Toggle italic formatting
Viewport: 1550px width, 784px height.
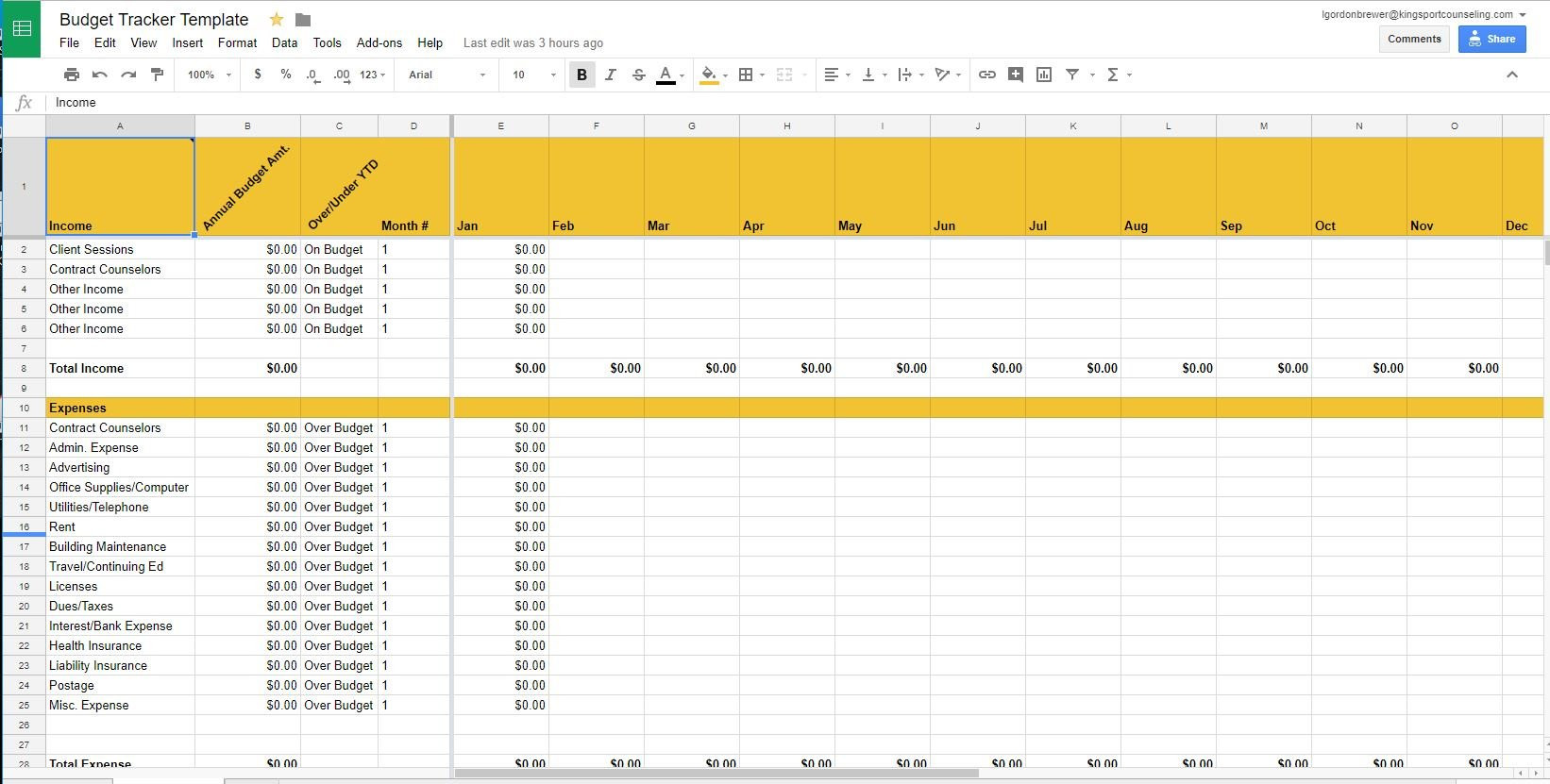pyautogui.click(x=610, y=75)
